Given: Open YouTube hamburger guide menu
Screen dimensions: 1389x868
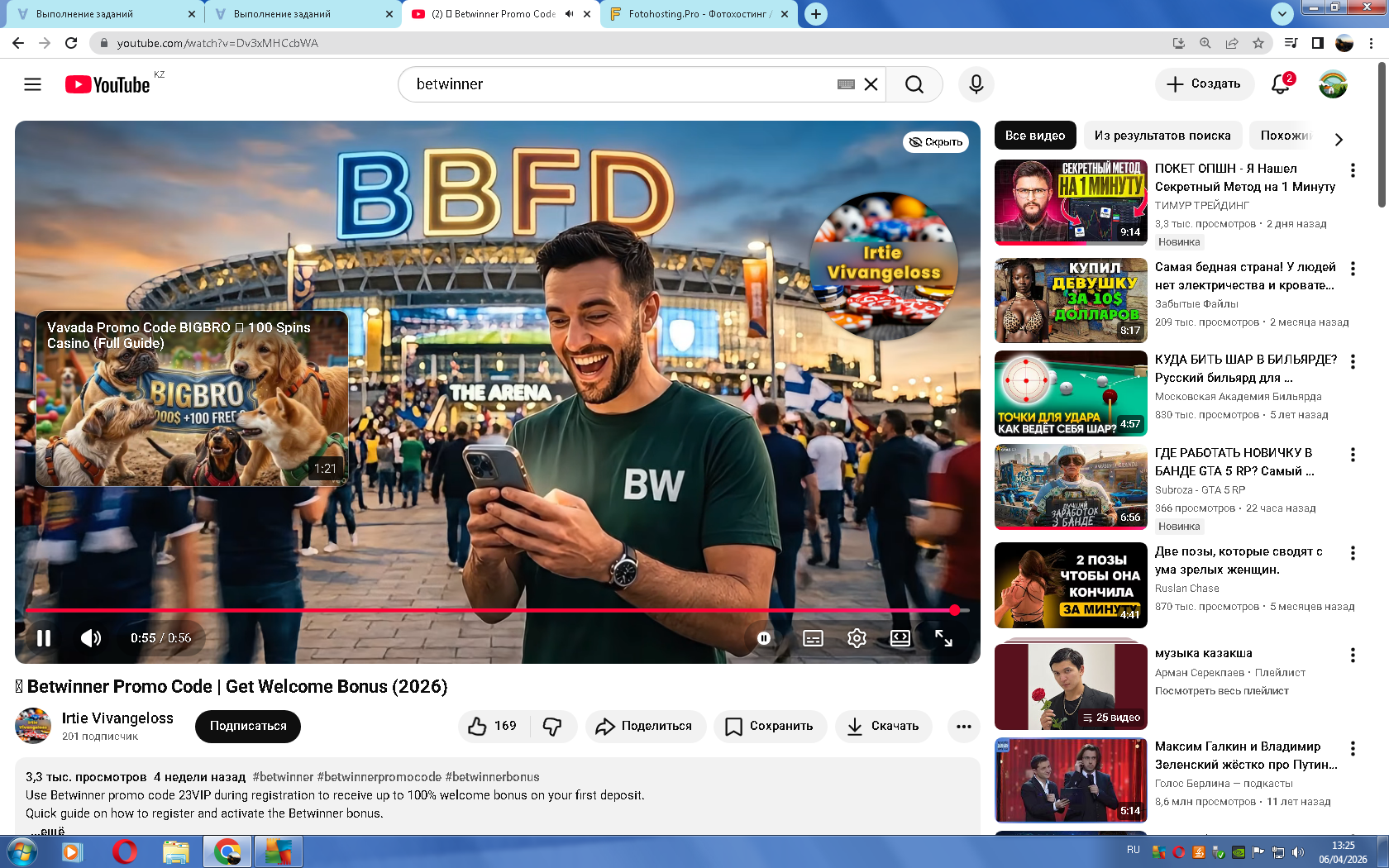Looking at the screenshot, I should [x=32, y=84].
